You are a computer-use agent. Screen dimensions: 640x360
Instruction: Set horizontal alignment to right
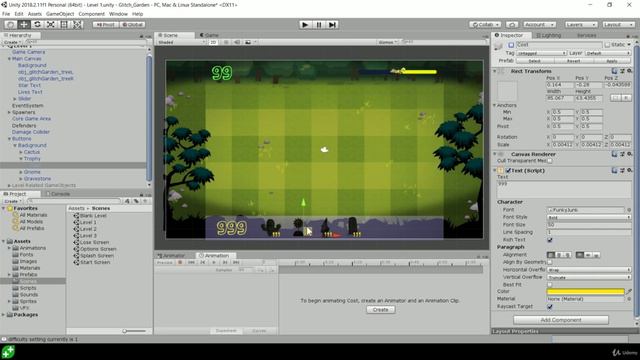click(x=567, y=255)
